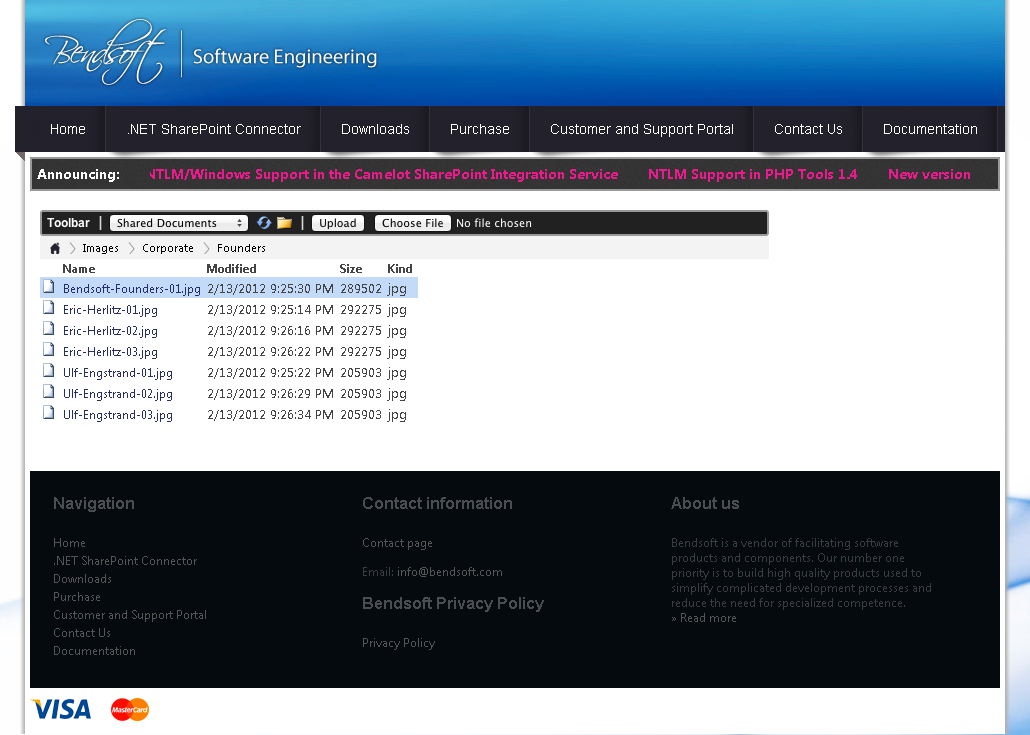Open Ulf-Engstrand-02.jpg file link

(x=118, y=394)
